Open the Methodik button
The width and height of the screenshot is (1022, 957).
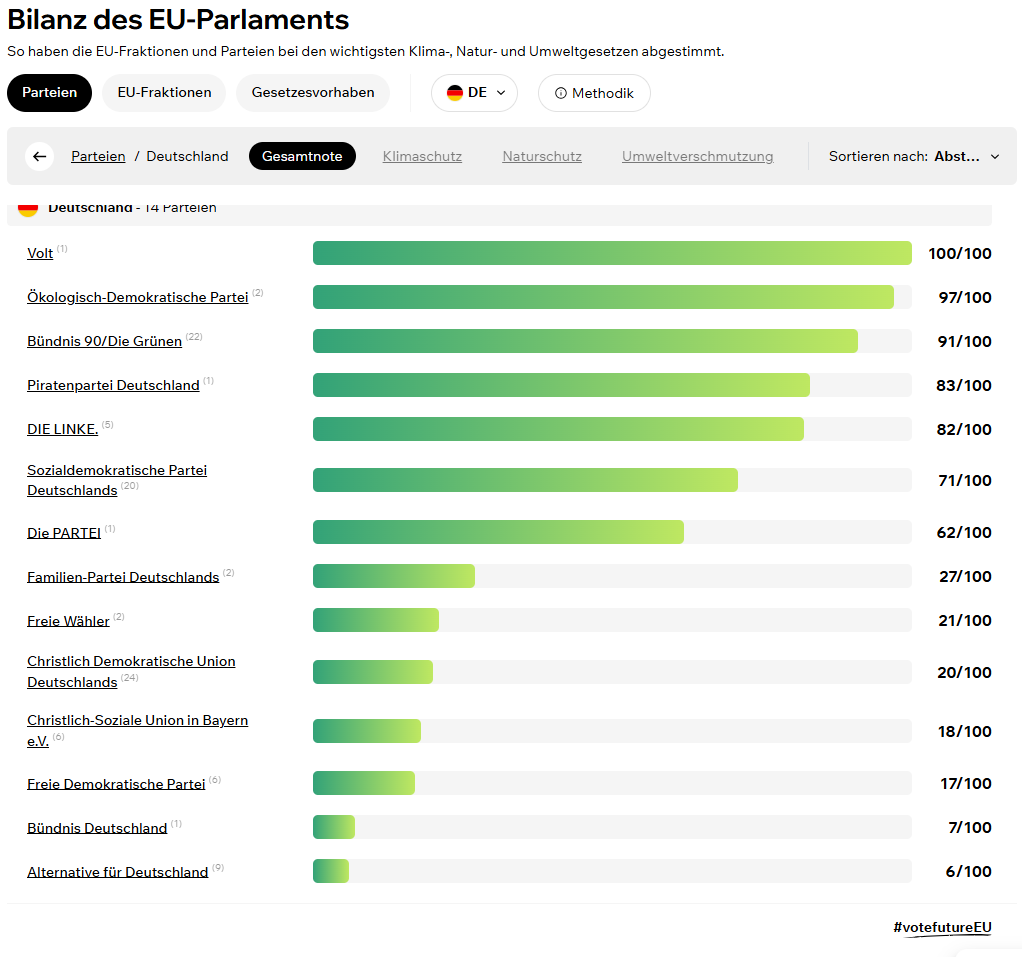594,93
